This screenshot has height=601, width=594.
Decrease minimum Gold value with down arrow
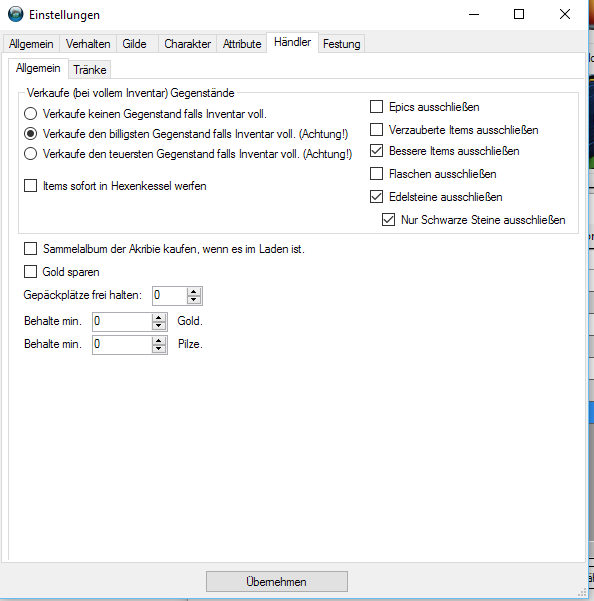point(158,326)
